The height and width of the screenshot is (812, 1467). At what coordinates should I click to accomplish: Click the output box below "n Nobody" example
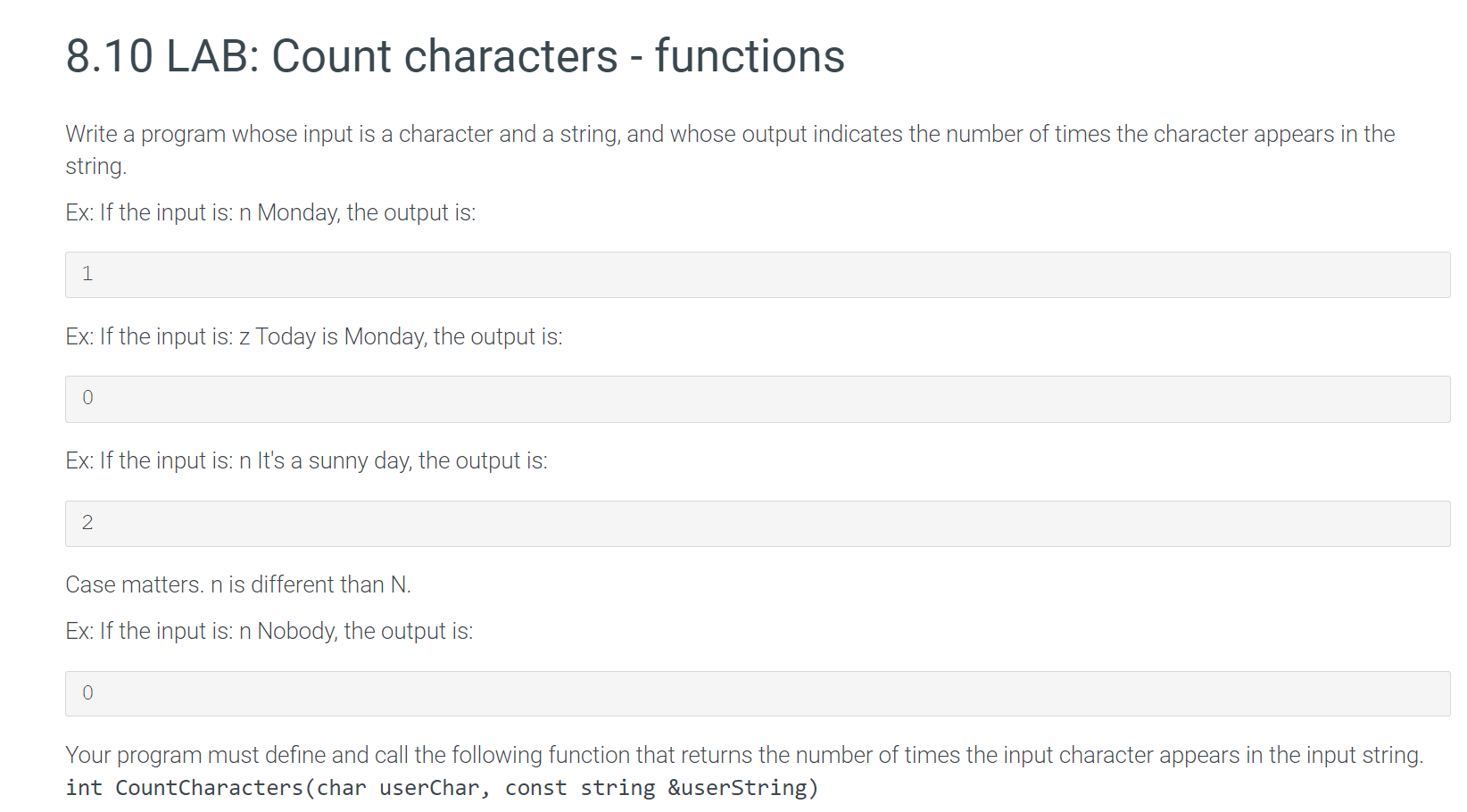758,693
